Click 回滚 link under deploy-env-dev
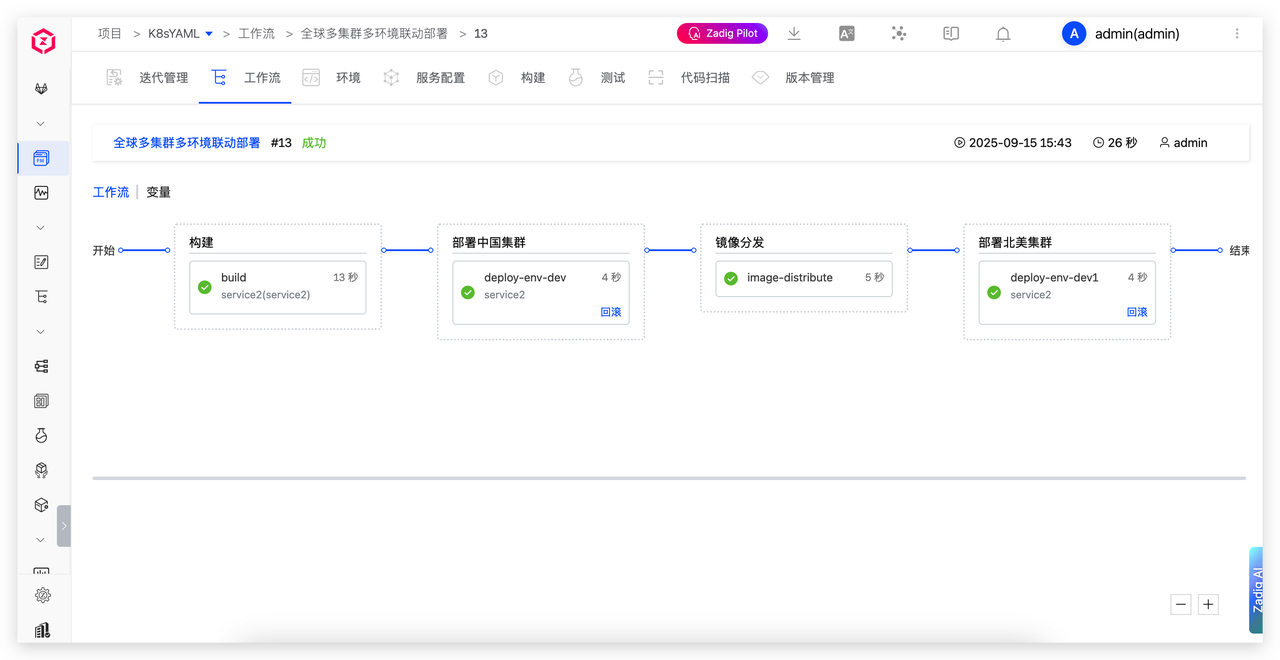 (610, 312)
